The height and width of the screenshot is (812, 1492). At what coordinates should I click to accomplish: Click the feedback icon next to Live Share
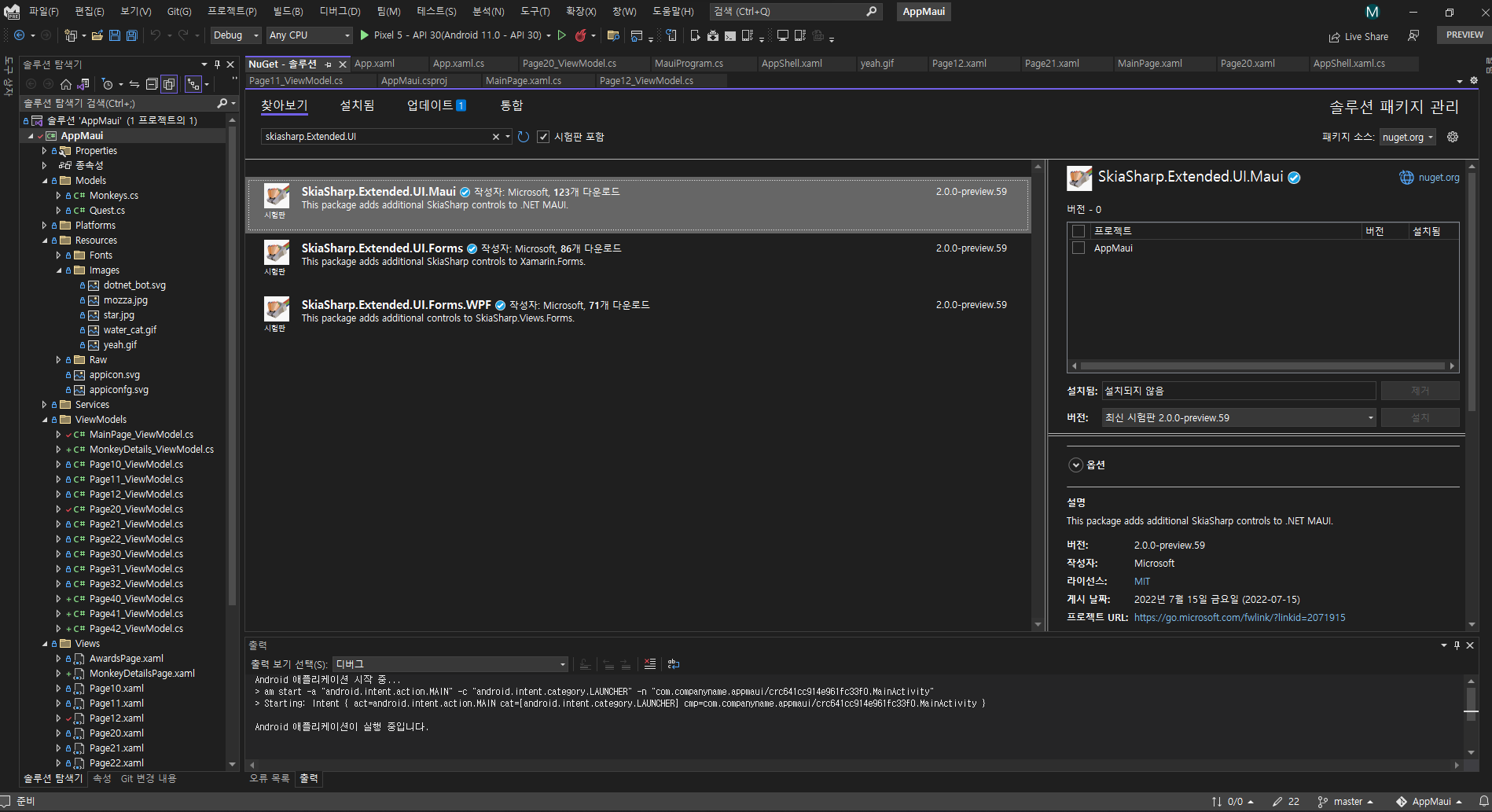click(1413, 36)
